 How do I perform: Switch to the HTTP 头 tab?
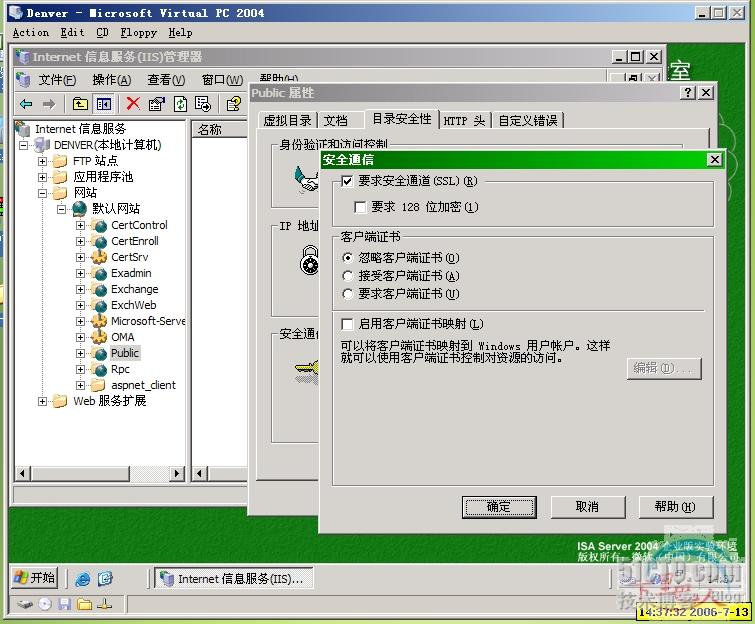[465, 120]
